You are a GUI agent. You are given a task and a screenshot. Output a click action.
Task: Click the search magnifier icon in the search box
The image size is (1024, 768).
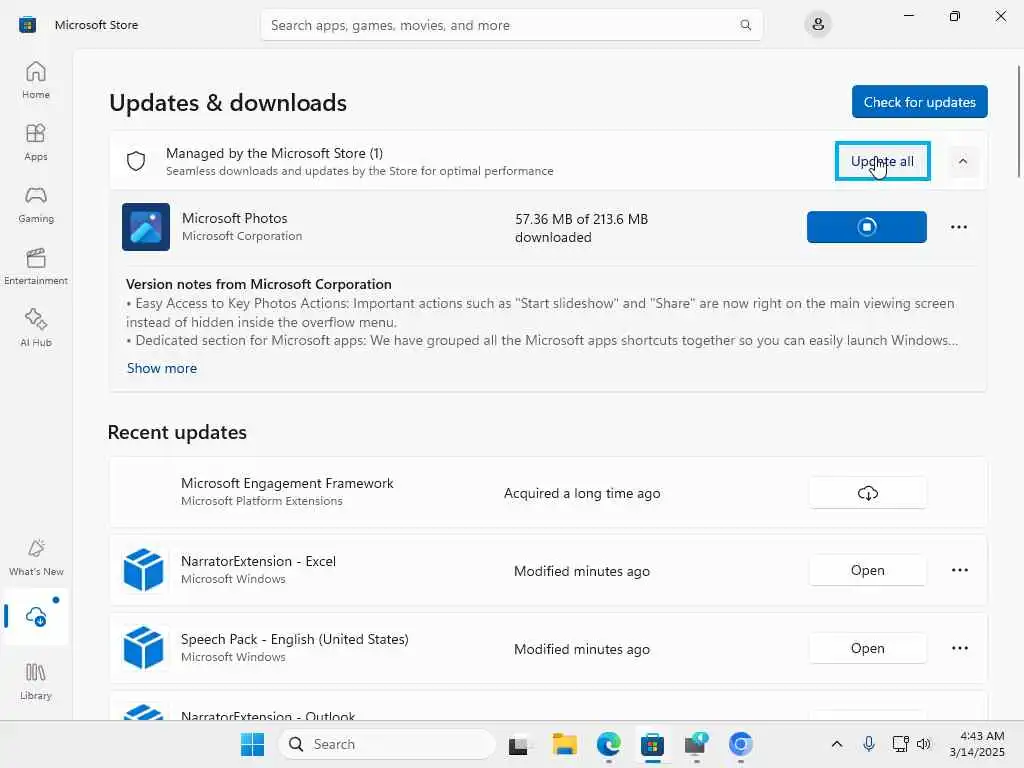click(x=745, y=25)
